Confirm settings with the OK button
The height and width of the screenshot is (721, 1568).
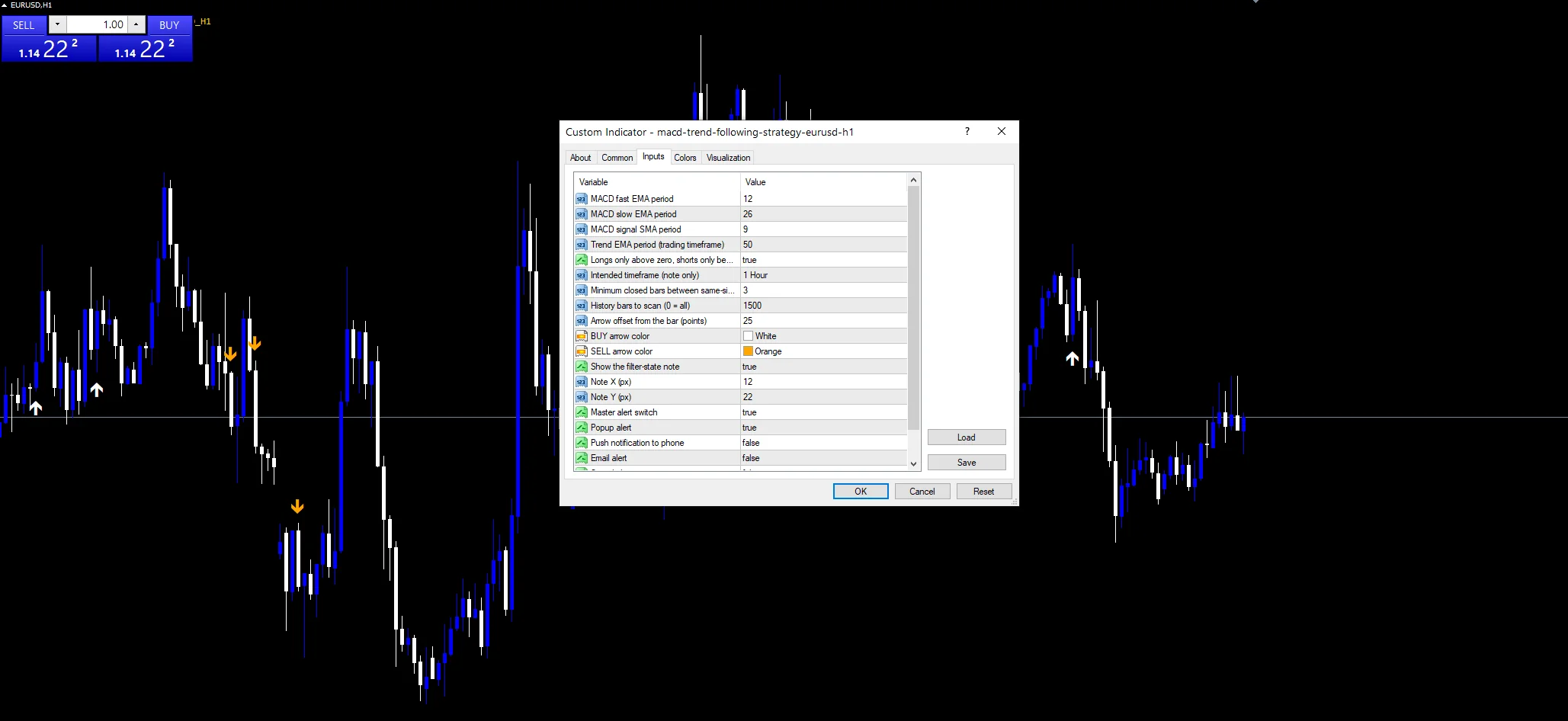click(861, 492)
